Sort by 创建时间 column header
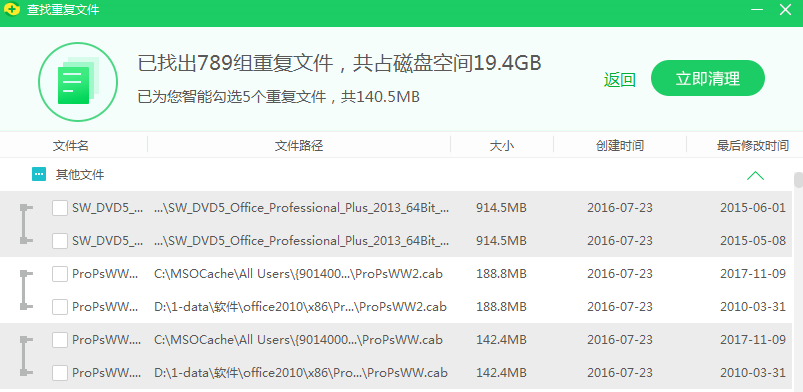The width and height of the screenshot is (803, 392). point(620,146)
